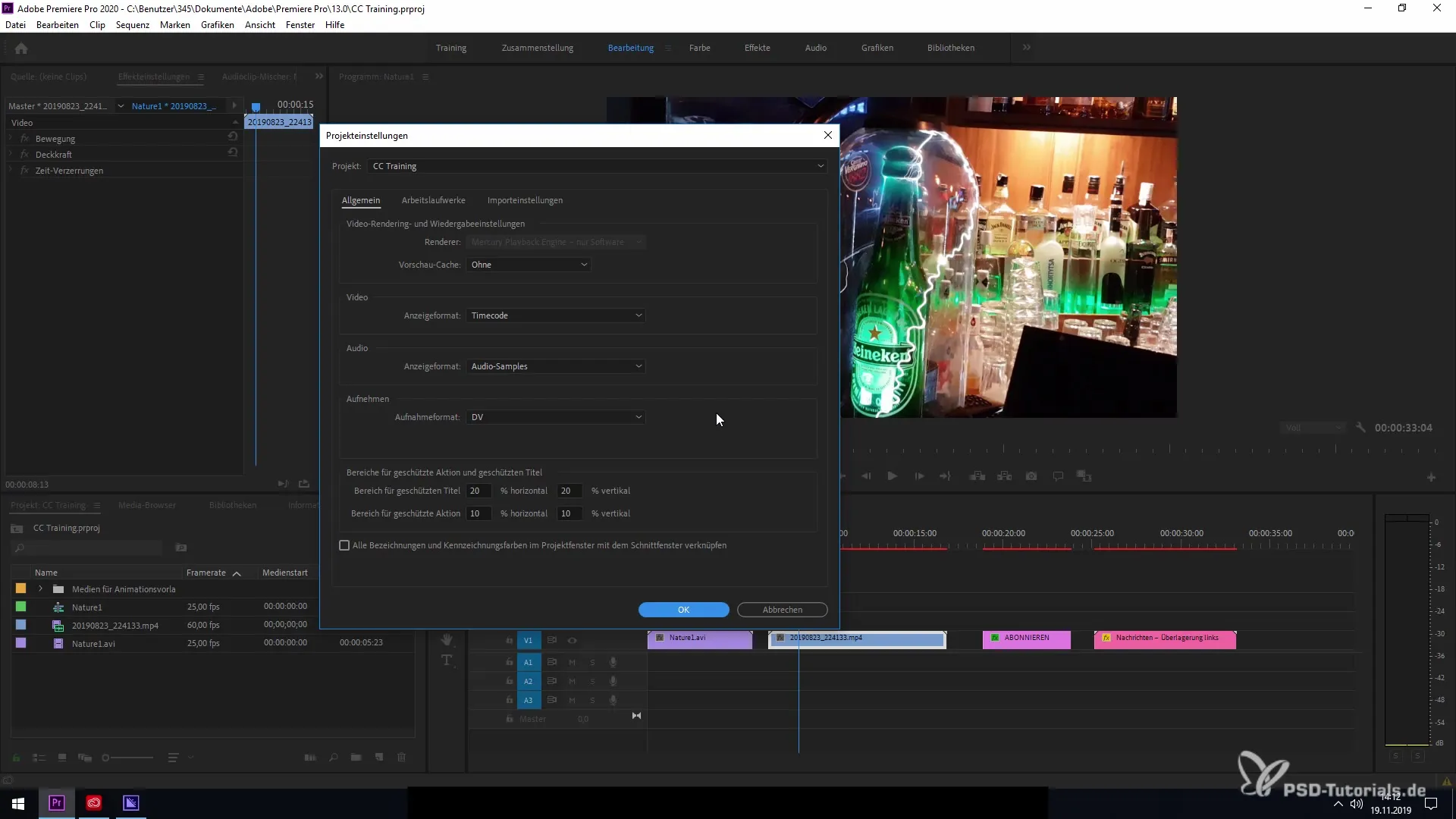Toggle sync lock for track V1
The width and height of the screenshot is (1456, 819).
[x=552, y=641]
